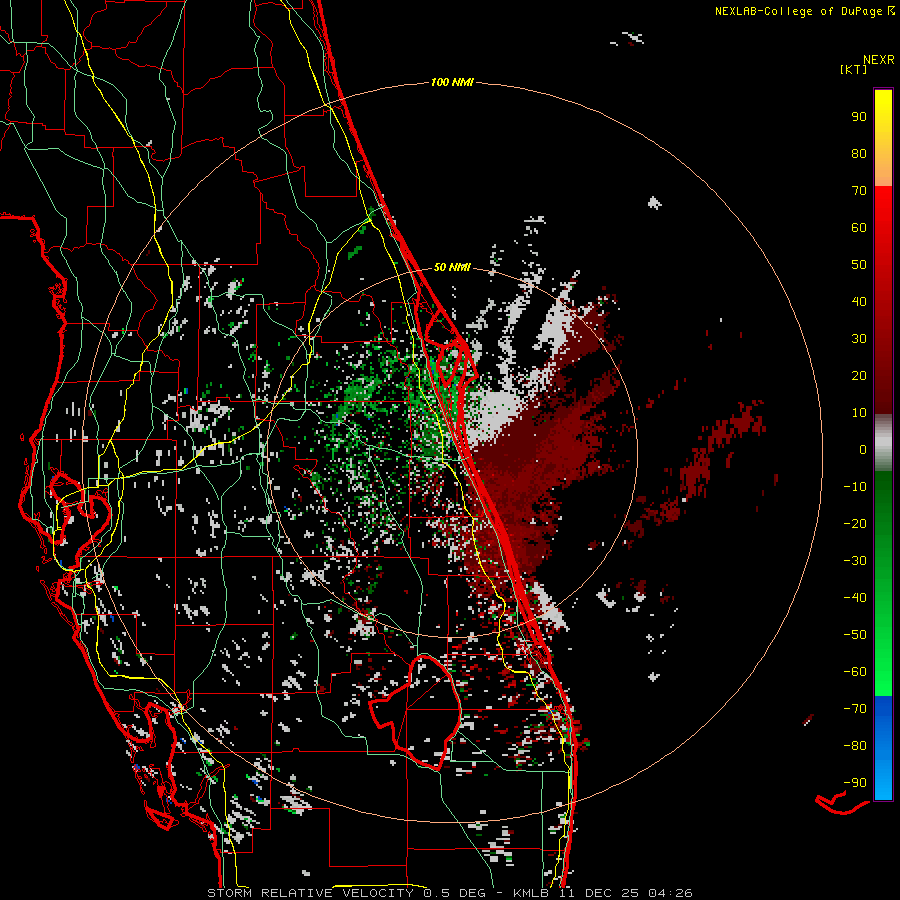900x900 pixels.
Task: Click the blue bottom segment of the color bar
Action: (x=883, y=748)
